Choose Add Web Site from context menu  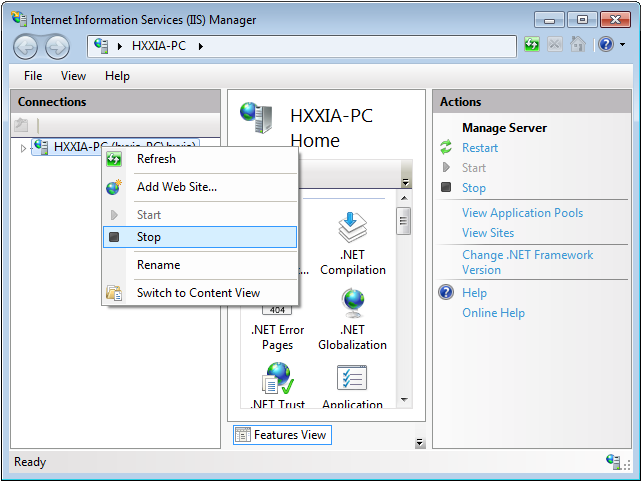176,187
